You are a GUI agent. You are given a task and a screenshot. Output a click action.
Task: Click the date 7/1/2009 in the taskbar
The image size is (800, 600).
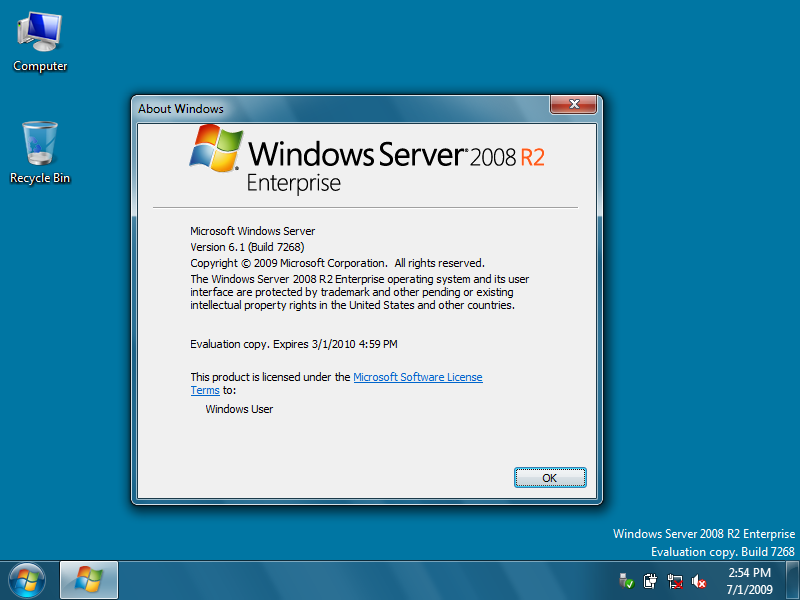tap(749, 589)
